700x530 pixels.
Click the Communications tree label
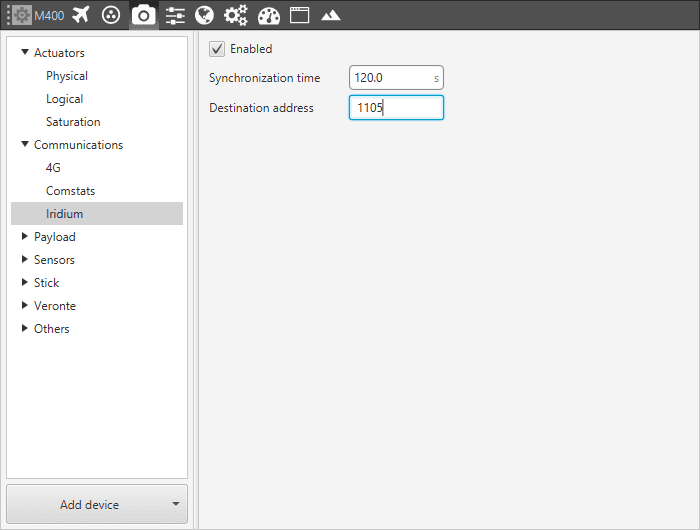pos(79,145)
